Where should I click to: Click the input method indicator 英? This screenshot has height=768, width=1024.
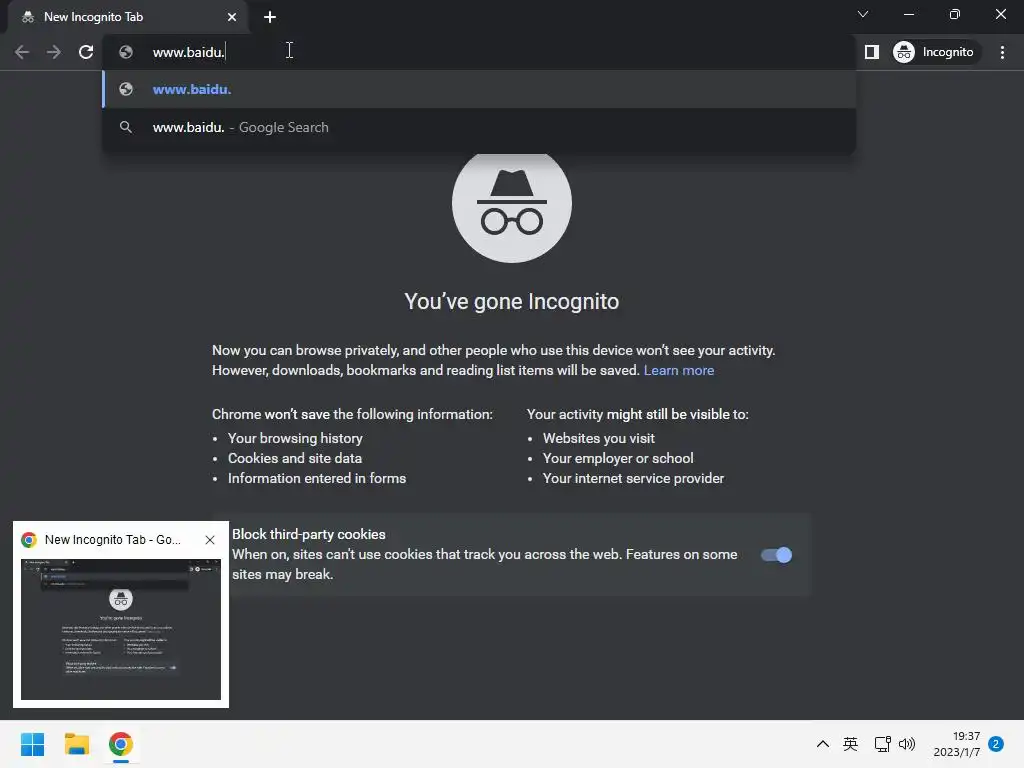pyautogui.click(x=850, y=744)
